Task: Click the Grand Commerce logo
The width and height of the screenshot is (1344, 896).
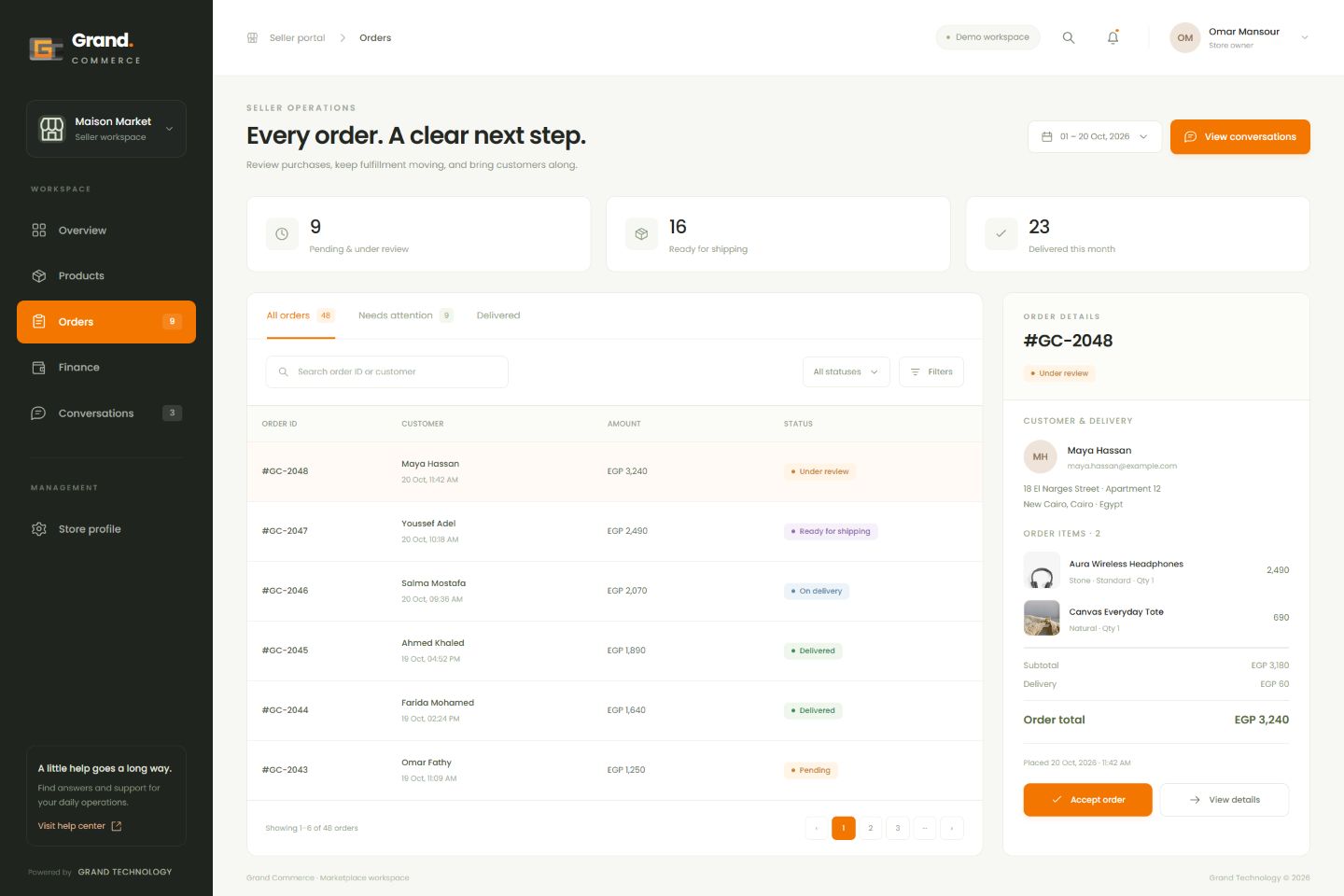Action: point(85,48)
